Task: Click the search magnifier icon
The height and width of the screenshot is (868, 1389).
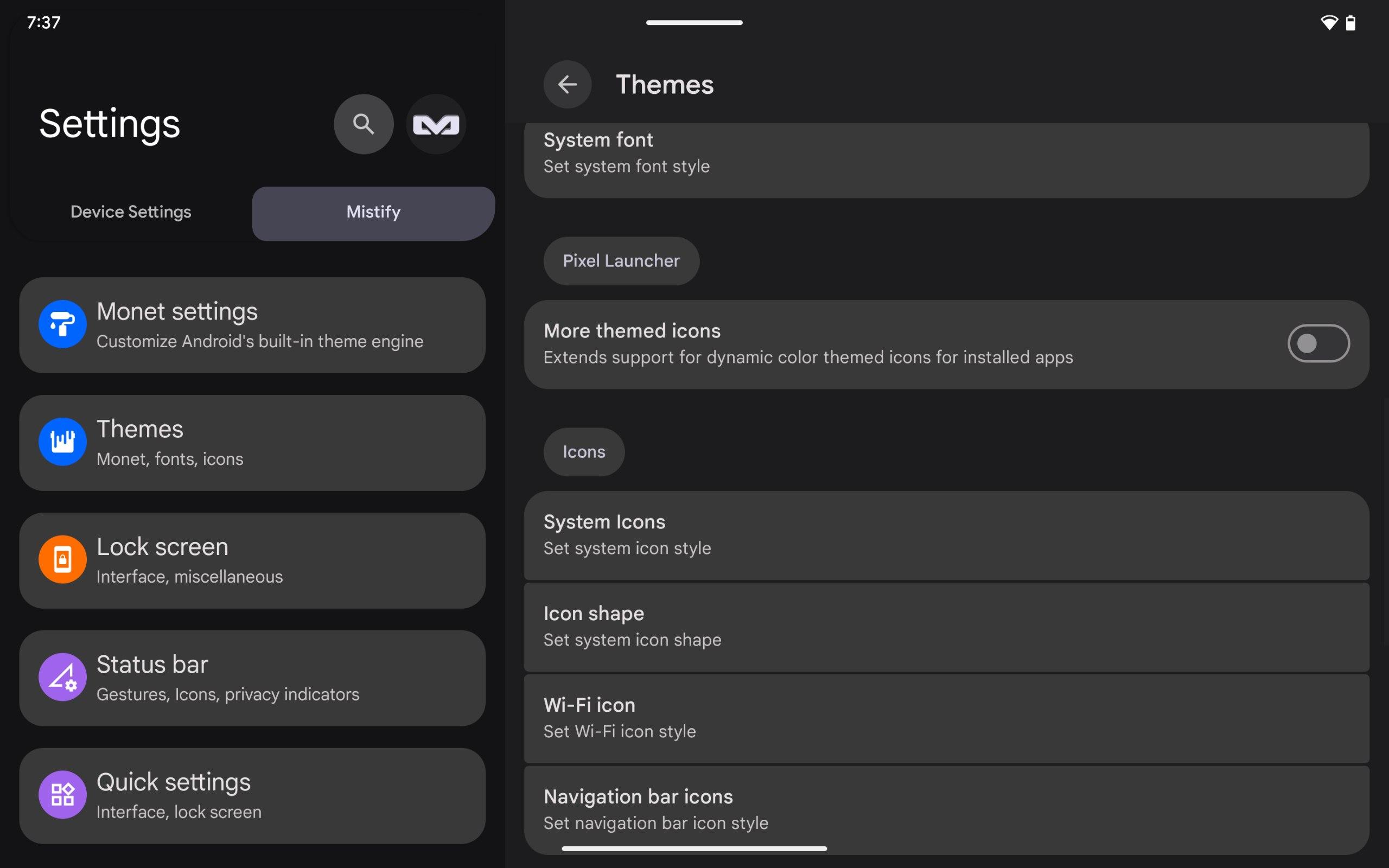Action: 364,124
